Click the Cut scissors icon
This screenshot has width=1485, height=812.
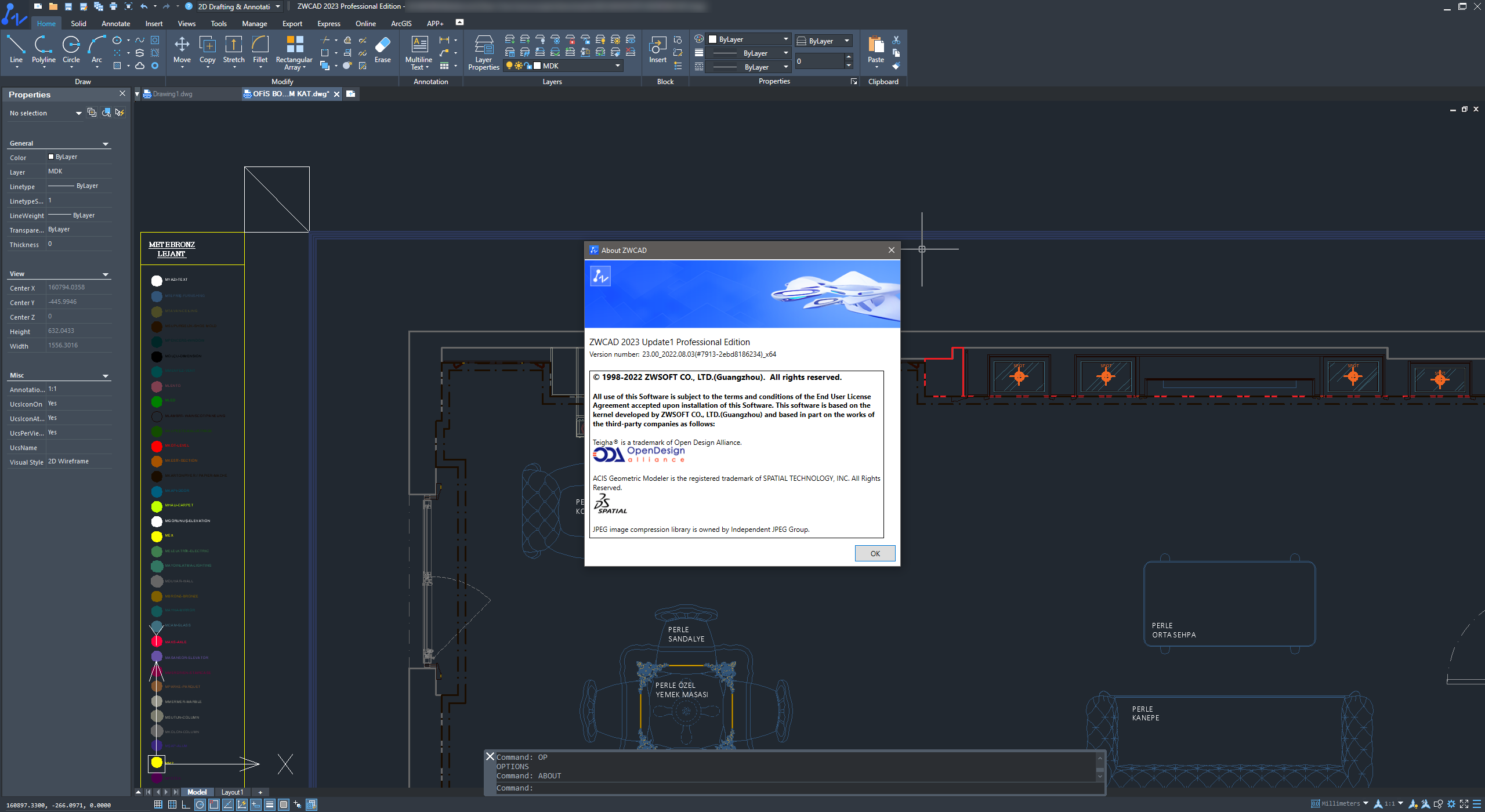(896, 40)
